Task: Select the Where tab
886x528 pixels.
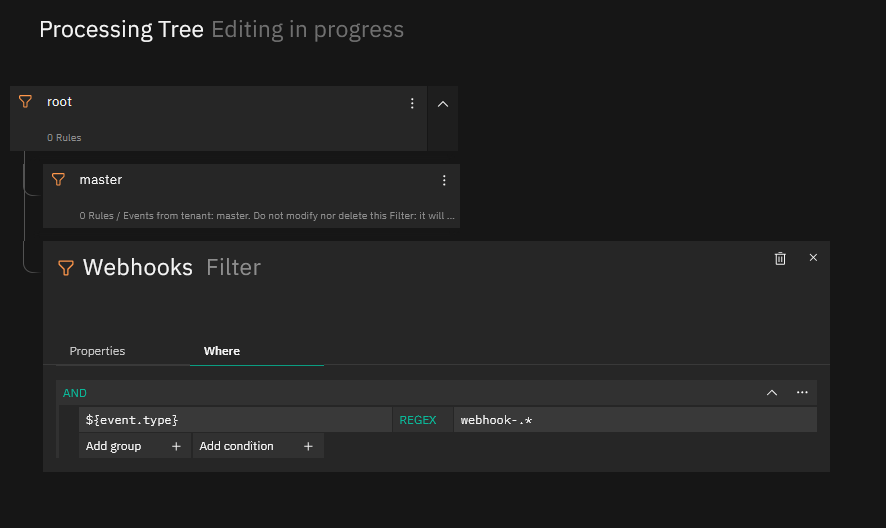Action: point(222,351)
